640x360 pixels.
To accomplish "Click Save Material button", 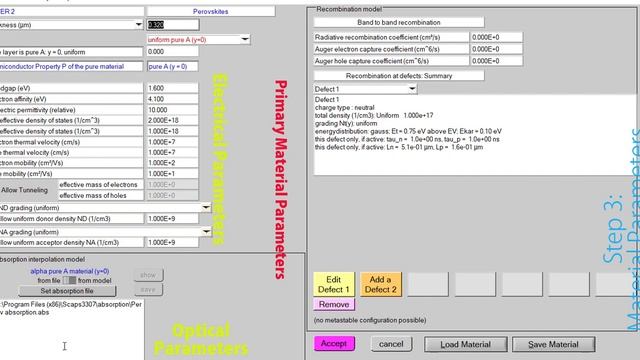I will 553,344.
